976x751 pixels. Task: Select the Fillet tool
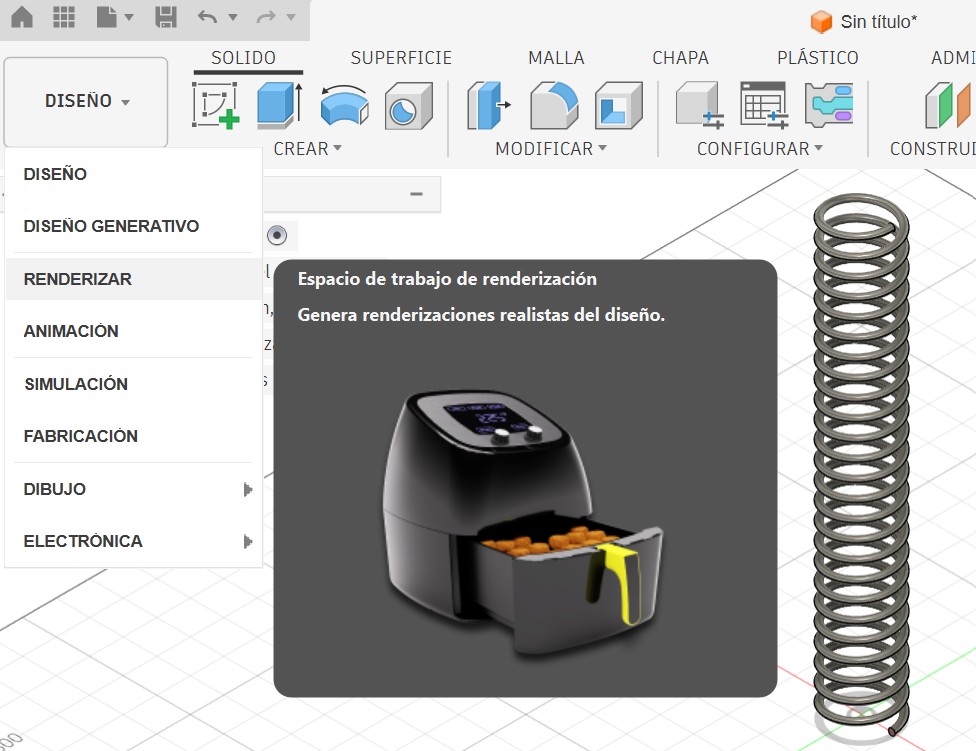[x=554, y=105]
